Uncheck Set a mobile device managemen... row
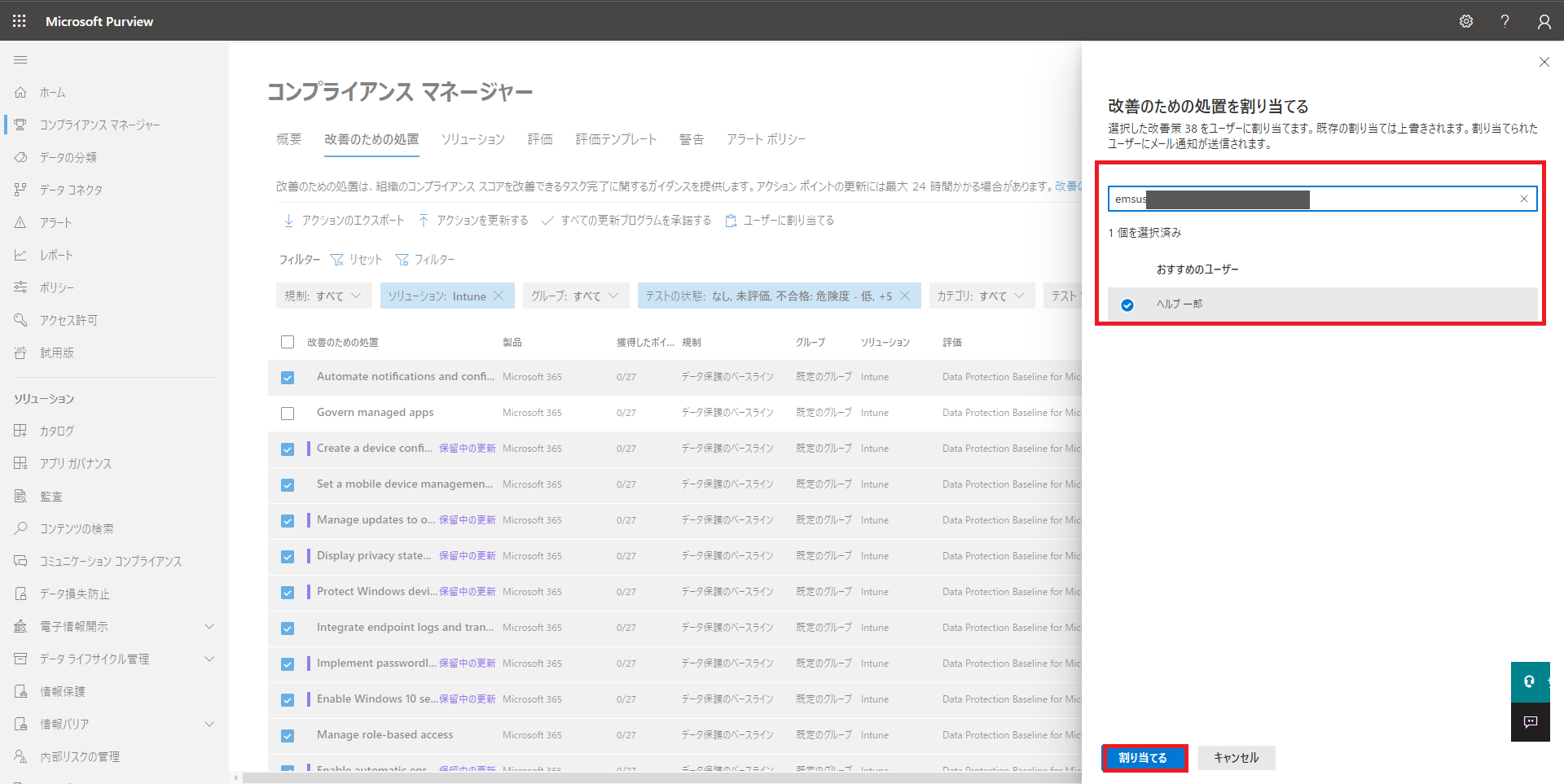Screen dimensions: 1564x784 tap(288, 485)
